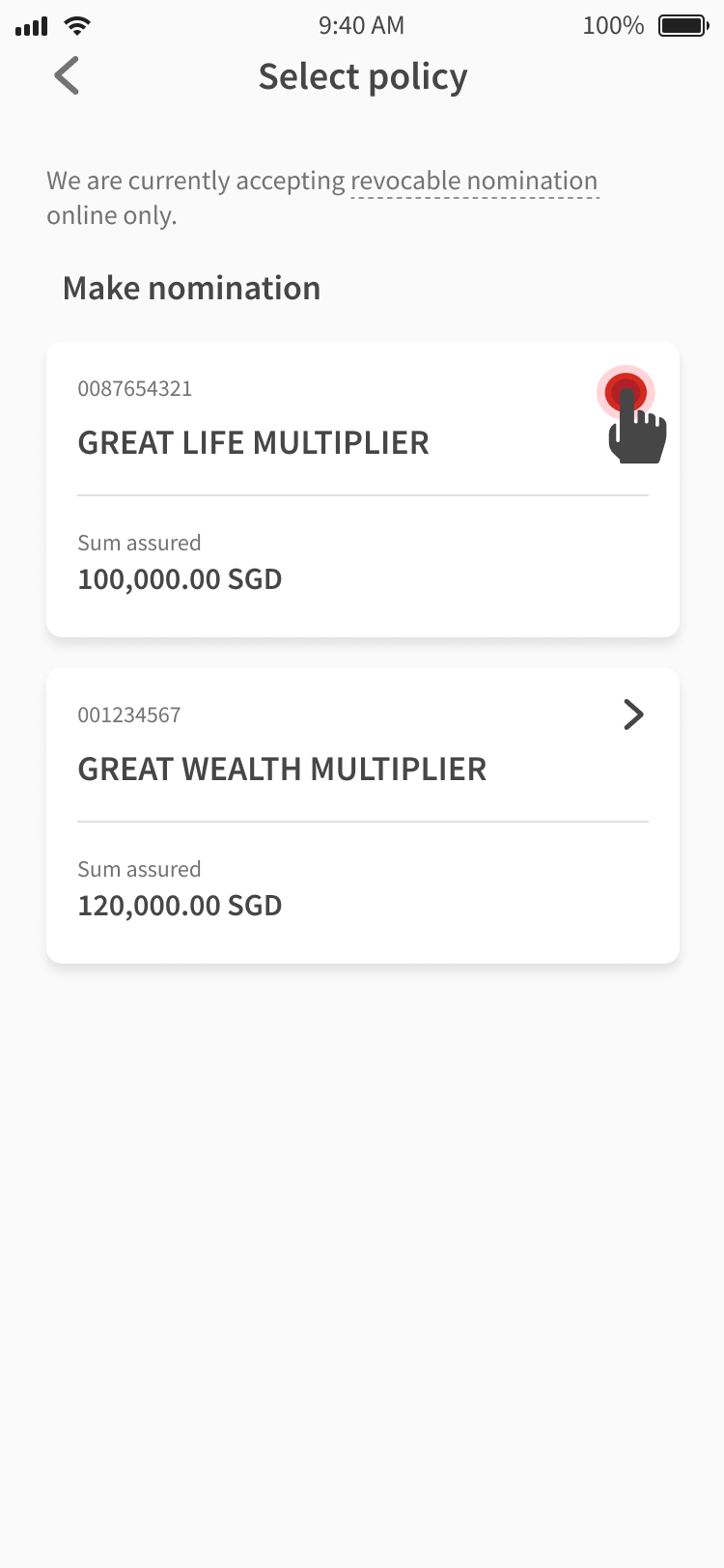The height and width of the screenshot is (1568, 724).
Task: Tap the "online only." notice text
Action: pyautogui.click(x=112, y=215)
